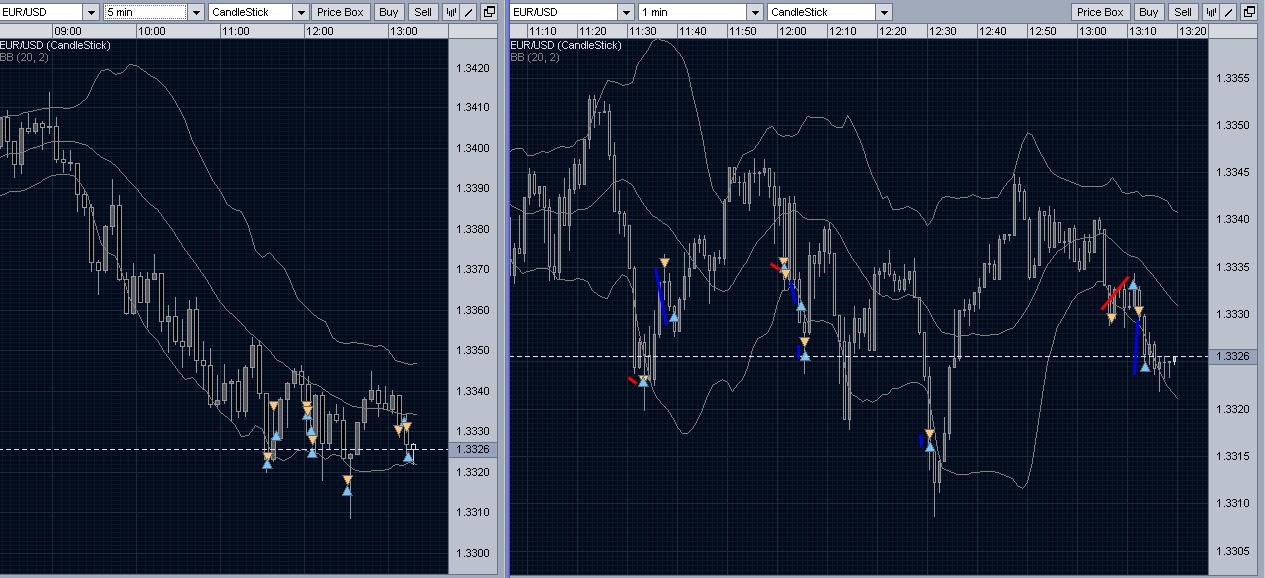1265x578 pixels.
Task: Click the blue buy marker near 11:30 on the 1 min chart
Action: point(644,380)
